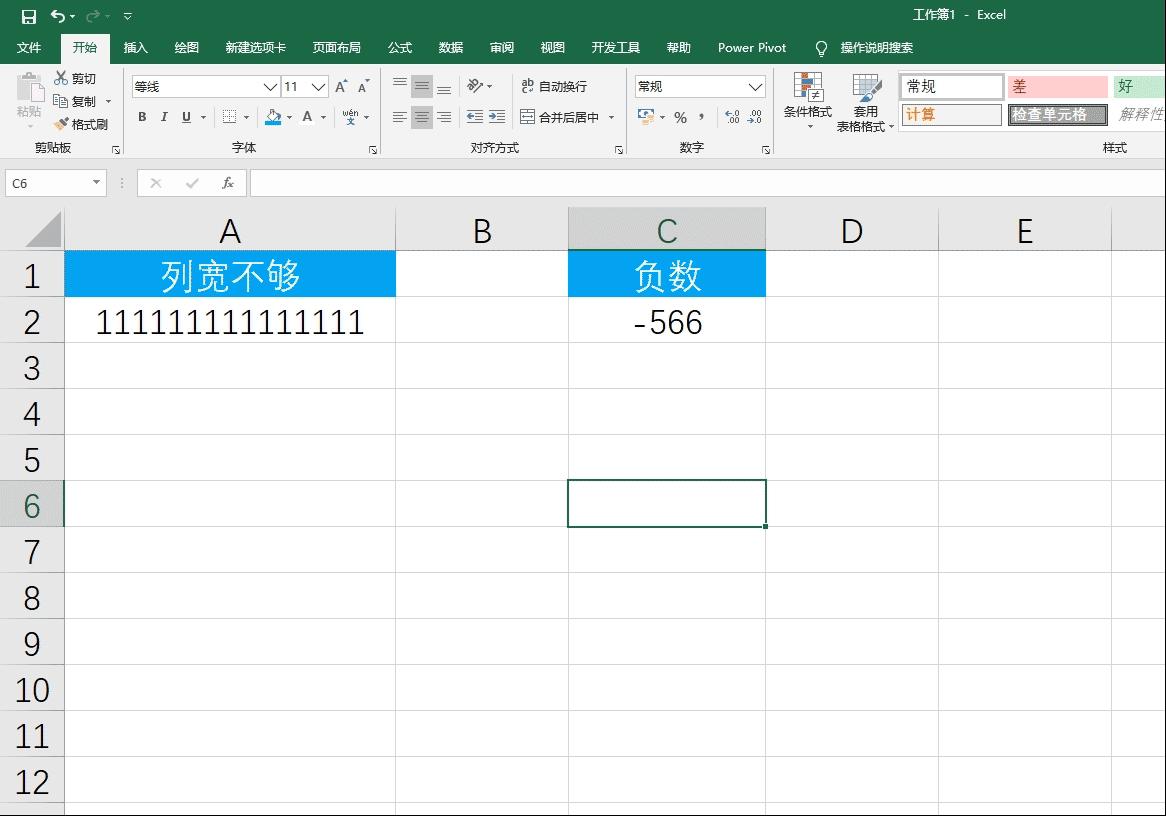Expand the number format dropdown showing 常规

pyautogui.click(x=757, y=86)
